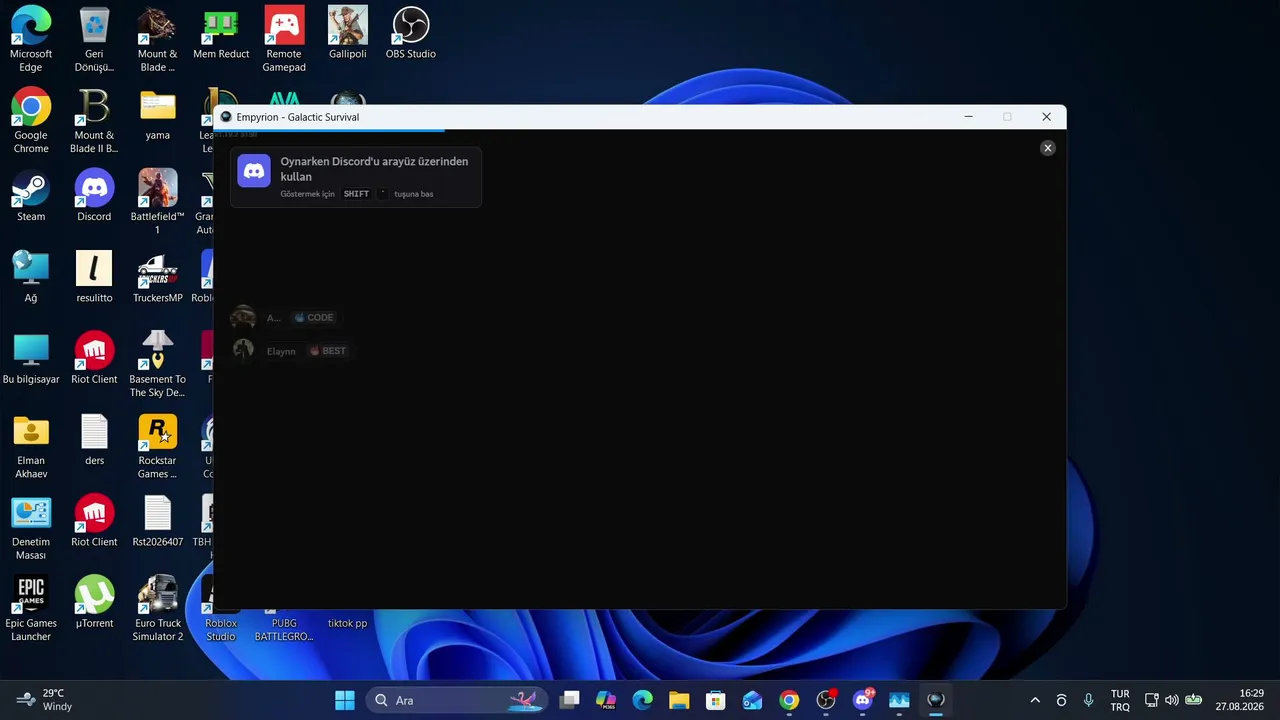Expand the hidden system tray icons
This screenshot has width=1280, height=720.
pyautogui.click(x=1035, y=700)
